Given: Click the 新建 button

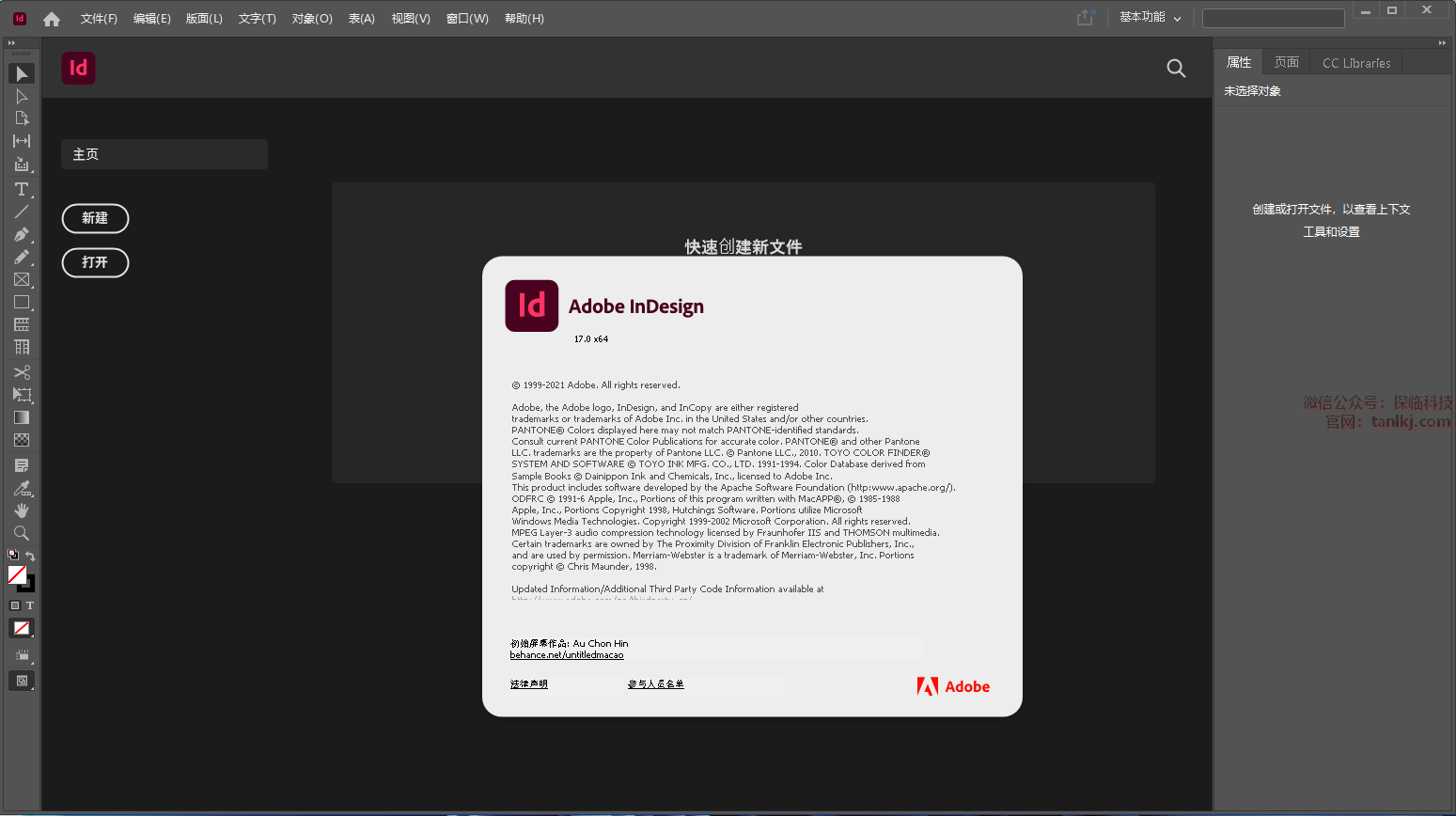Looking at the screenshot, I should click(95, 218).
